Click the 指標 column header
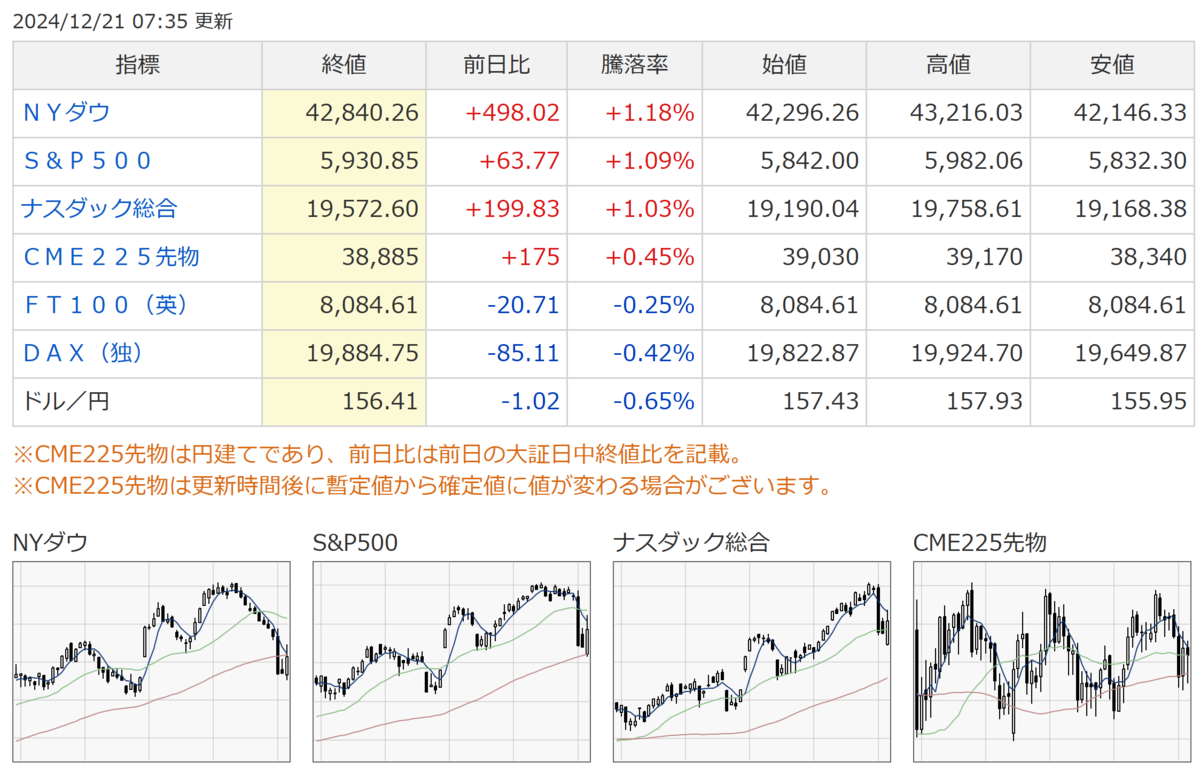This screenshot has height=770, width=1200. pos(137,65)
